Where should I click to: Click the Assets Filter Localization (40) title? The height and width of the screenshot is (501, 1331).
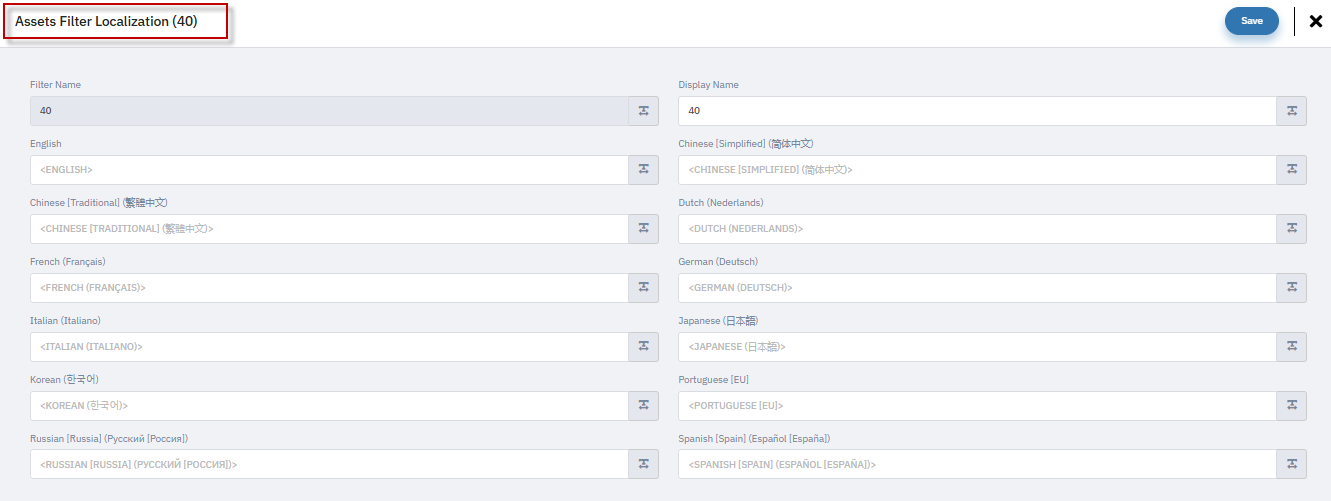tap(106, 21)
